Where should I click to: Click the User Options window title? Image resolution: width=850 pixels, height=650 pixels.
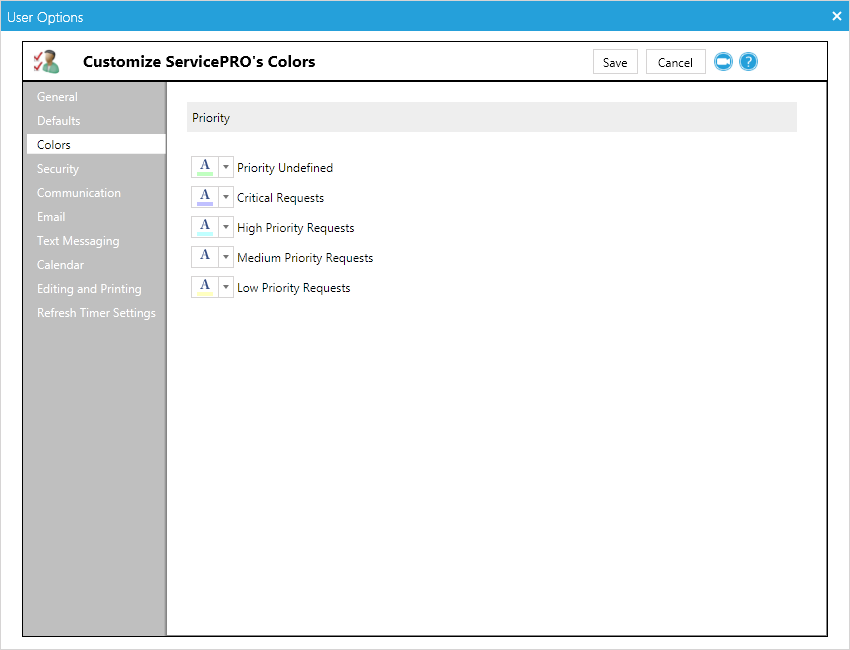click(x=45, y=17)
